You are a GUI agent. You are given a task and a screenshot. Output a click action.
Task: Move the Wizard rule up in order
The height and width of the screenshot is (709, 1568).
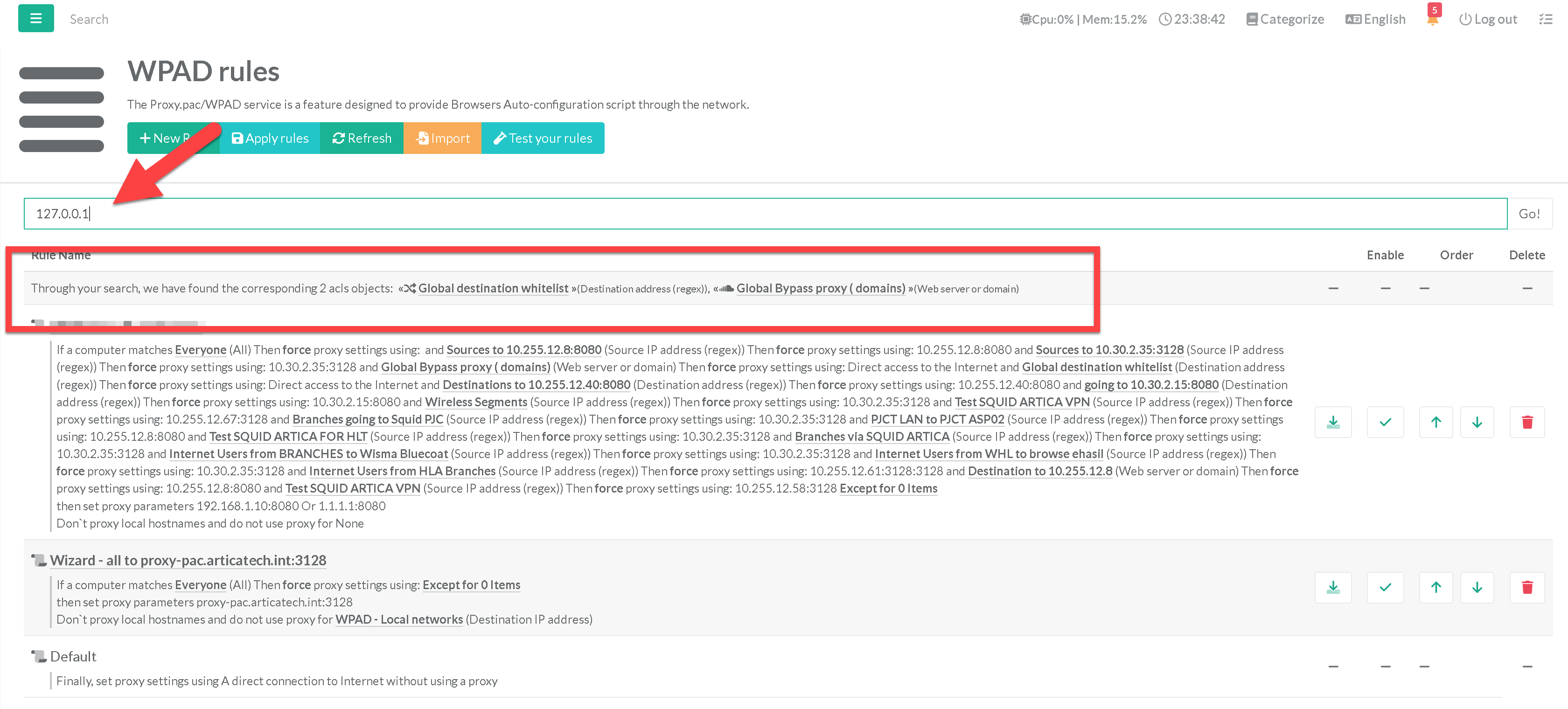click(x=1436, y=587)
